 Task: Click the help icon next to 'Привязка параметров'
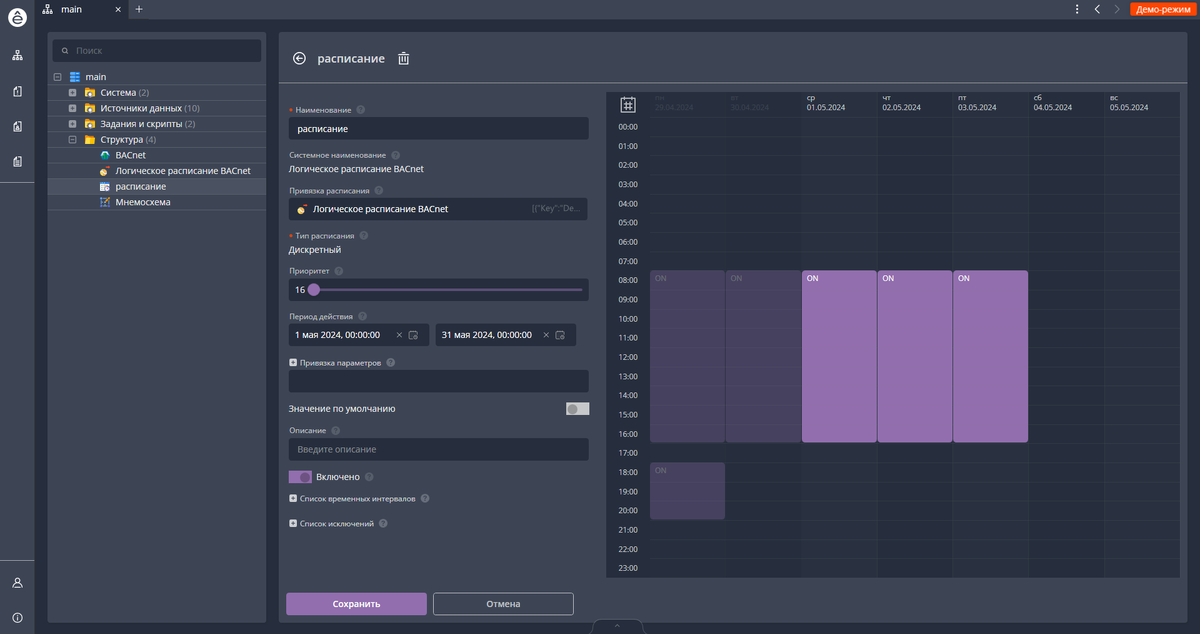(391, 363)
